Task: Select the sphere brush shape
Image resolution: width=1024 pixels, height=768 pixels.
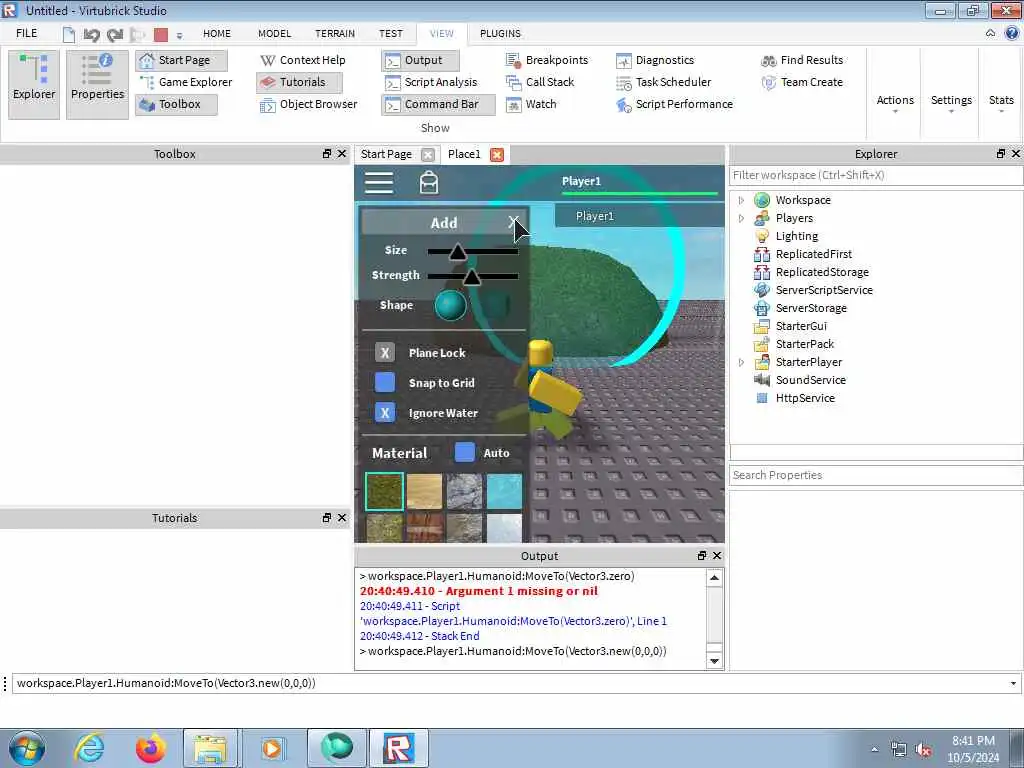Action: click(451, 305)
